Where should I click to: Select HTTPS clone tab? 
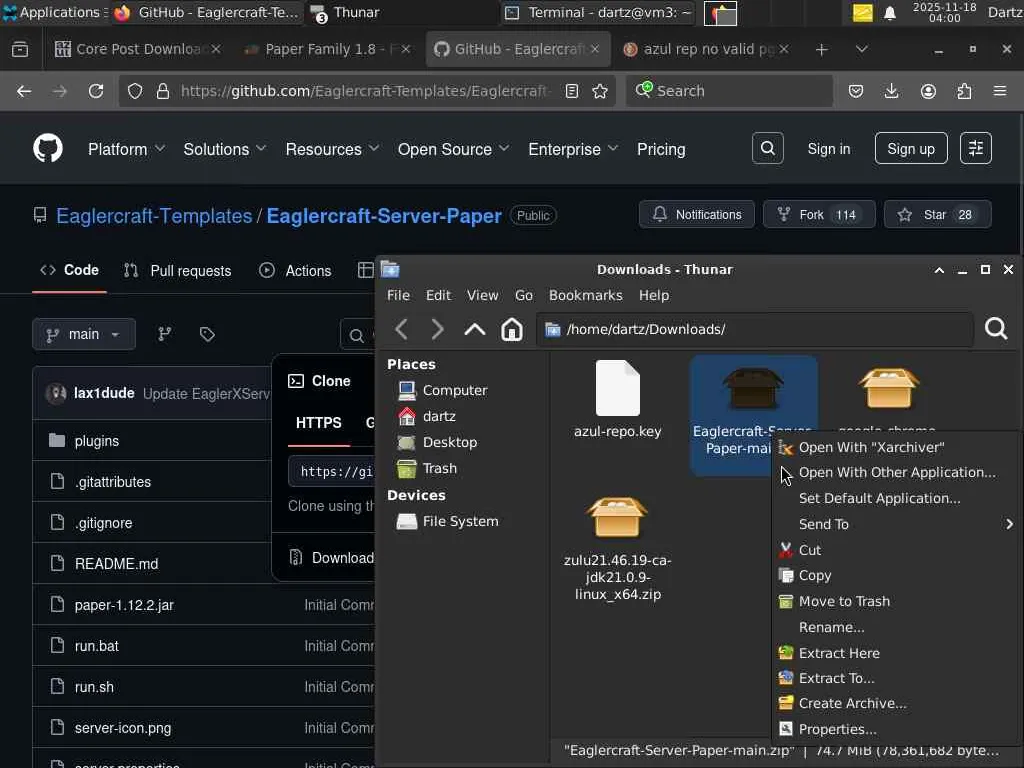coord(319,423)
